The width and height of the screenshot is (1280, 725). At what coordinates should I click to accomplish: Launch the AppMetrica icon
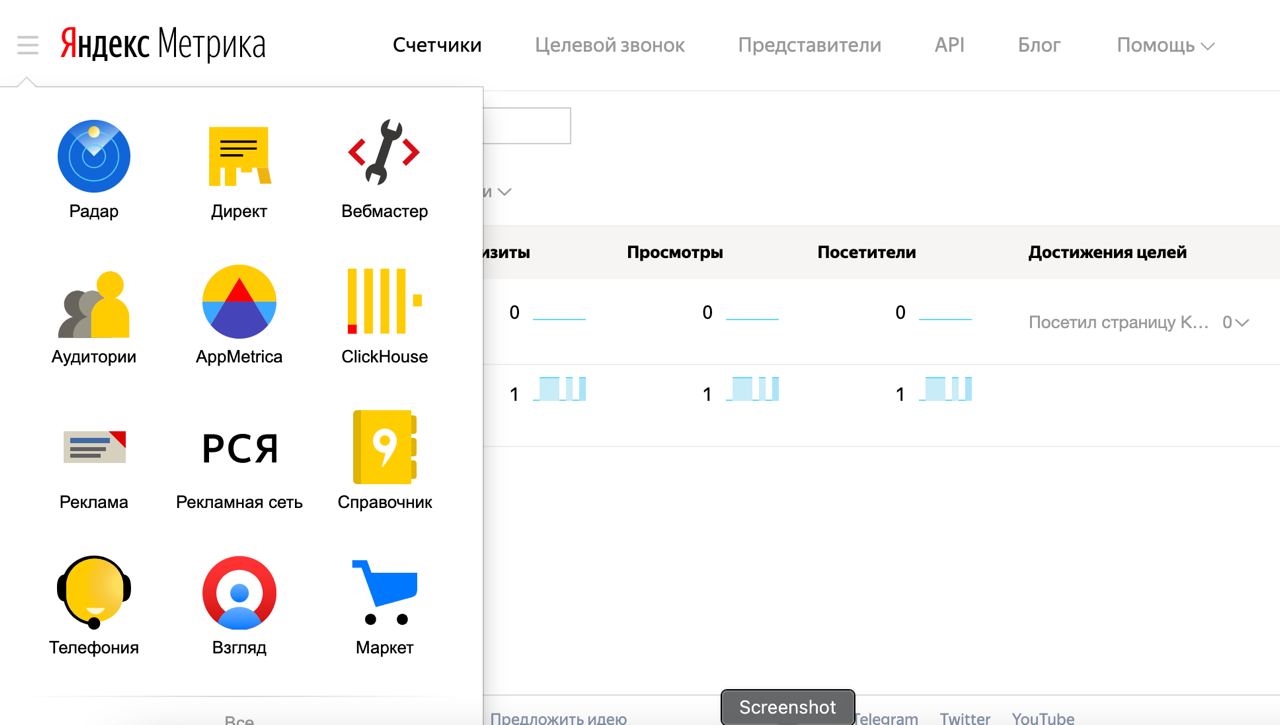[x=239, y=302]
